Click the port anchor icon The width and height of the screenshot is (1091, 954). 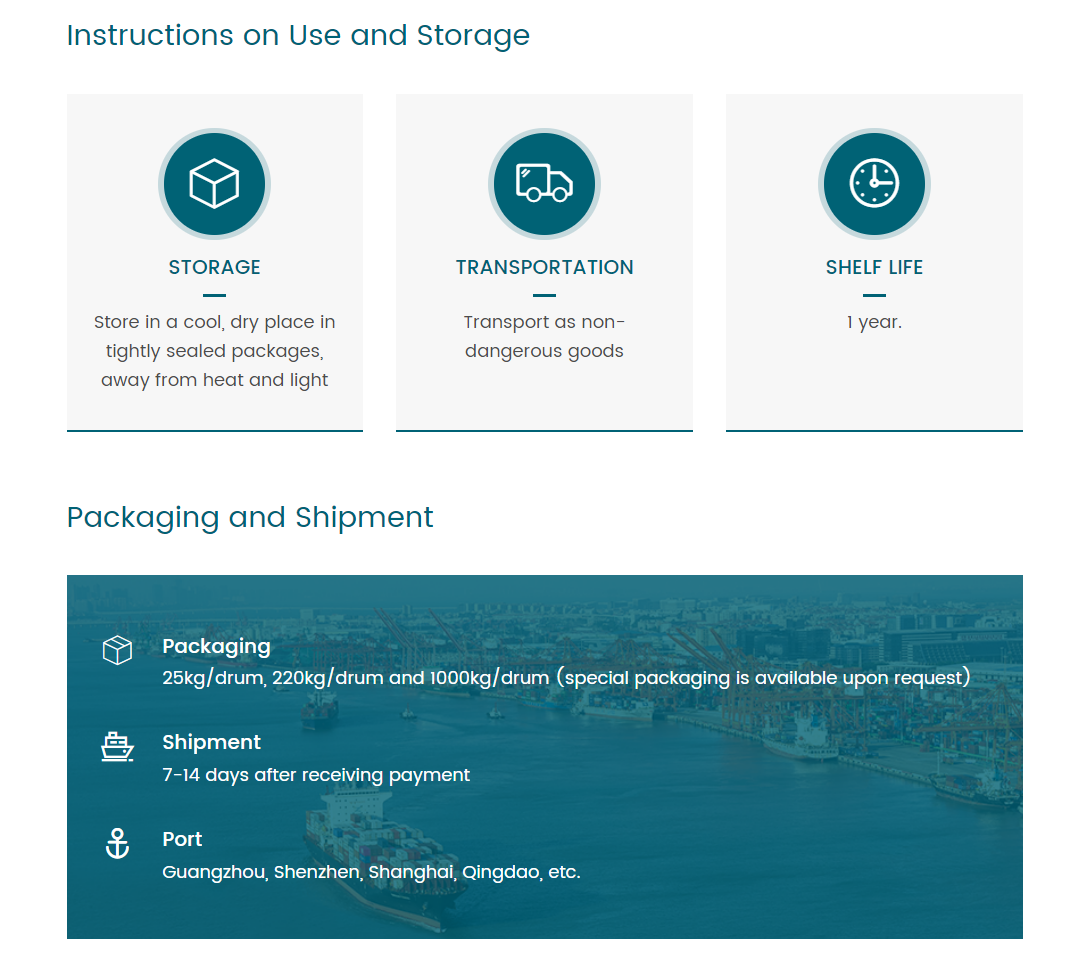pyautogui.click(x=118, y=843)
